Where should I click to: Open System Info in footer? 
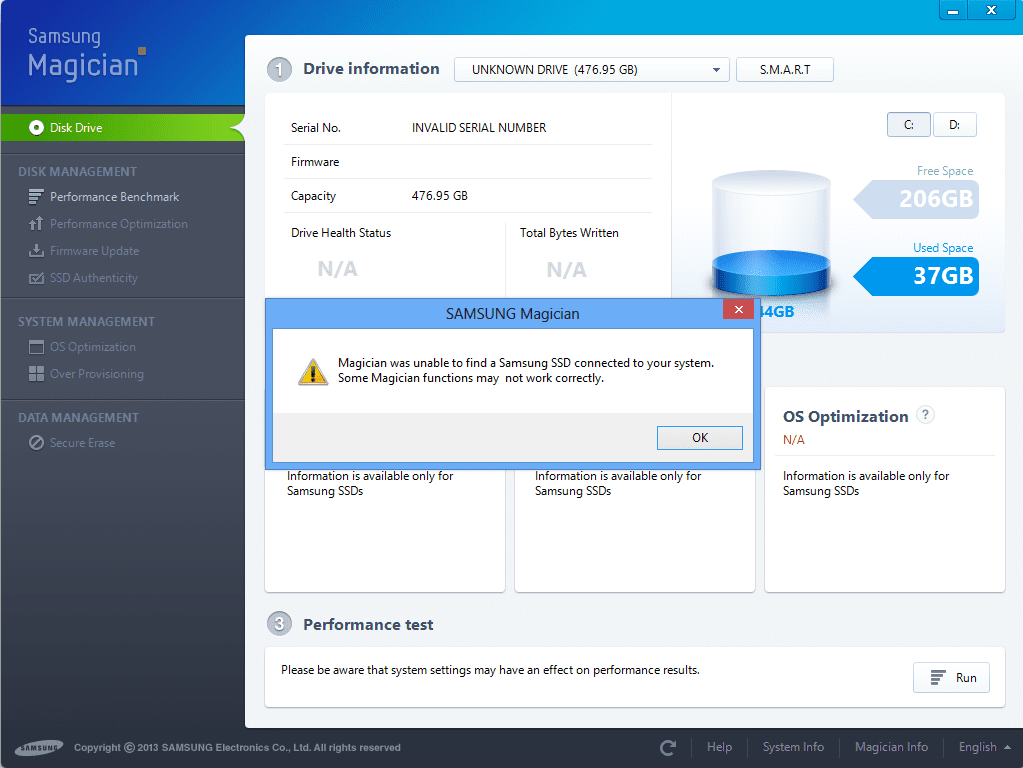point(793,747)
